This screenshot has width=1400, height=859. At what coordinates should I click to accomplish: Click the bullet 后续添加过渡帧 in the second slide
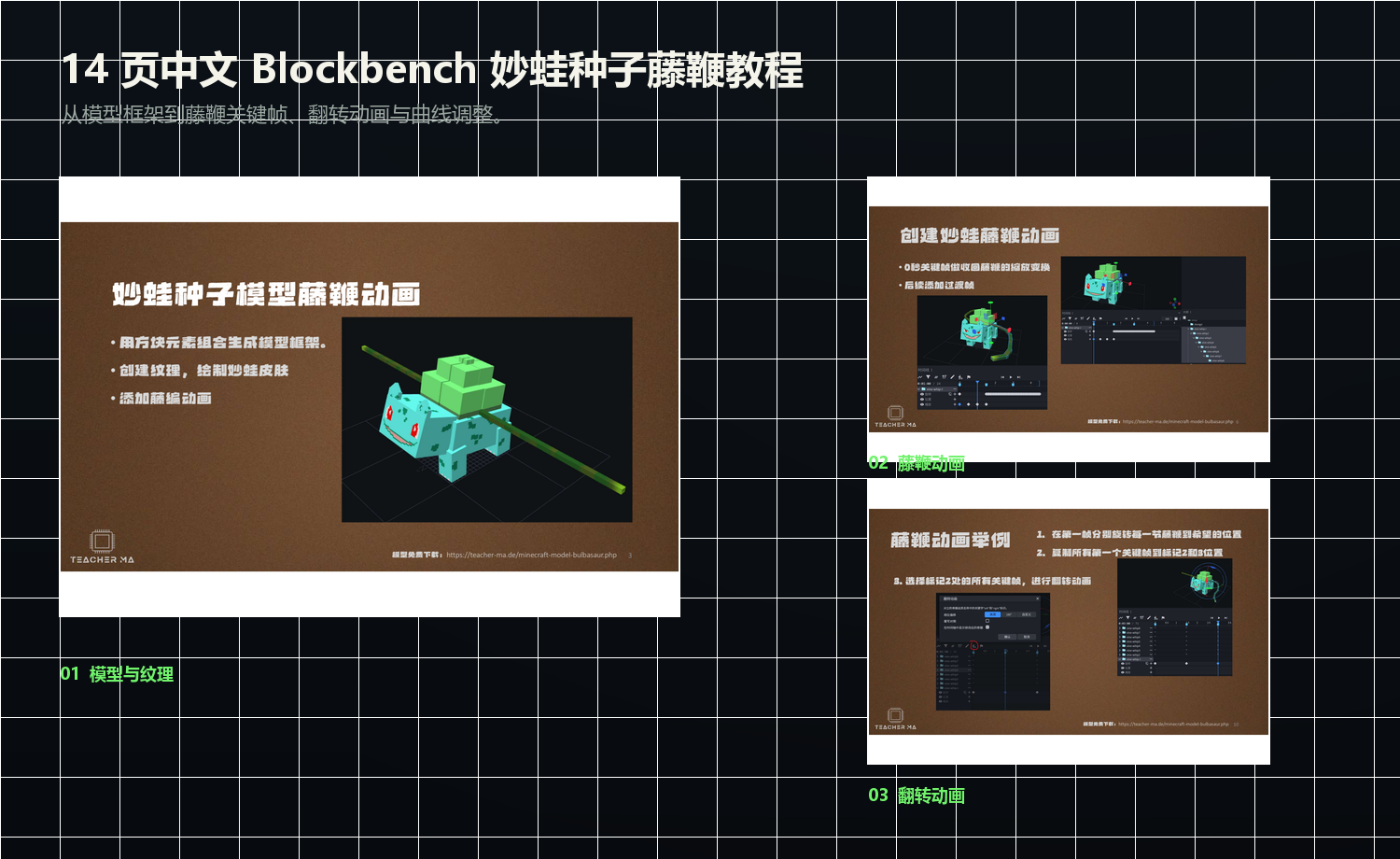[x=937, y=285]
